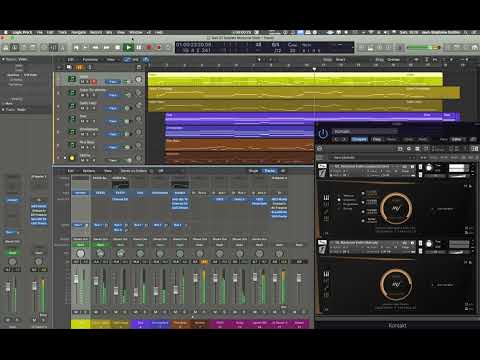The height and width of the screenshot is (360, 480).
Task: Go to project beginning with the transport button
Action: tap(76, 47)
